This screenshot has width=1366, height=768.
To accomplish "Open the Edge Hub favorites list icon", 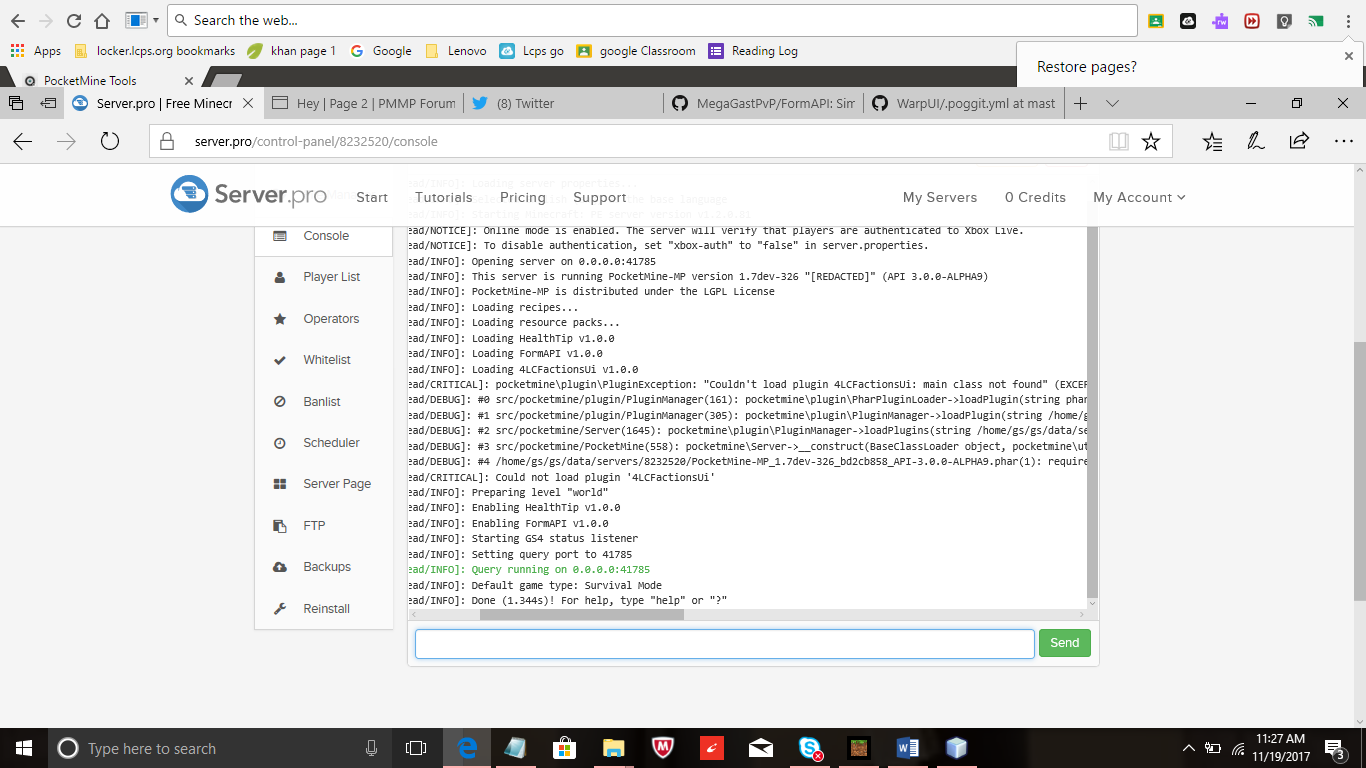I will point(1213,142).
